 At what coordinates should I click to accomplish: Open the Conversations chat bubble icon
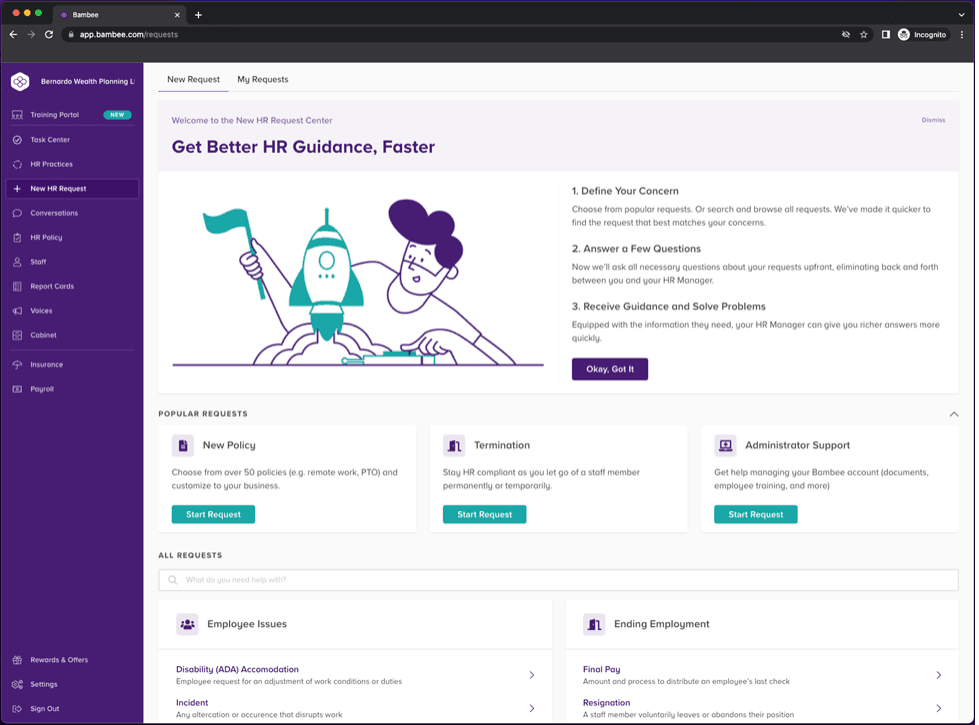coord(17,213)
